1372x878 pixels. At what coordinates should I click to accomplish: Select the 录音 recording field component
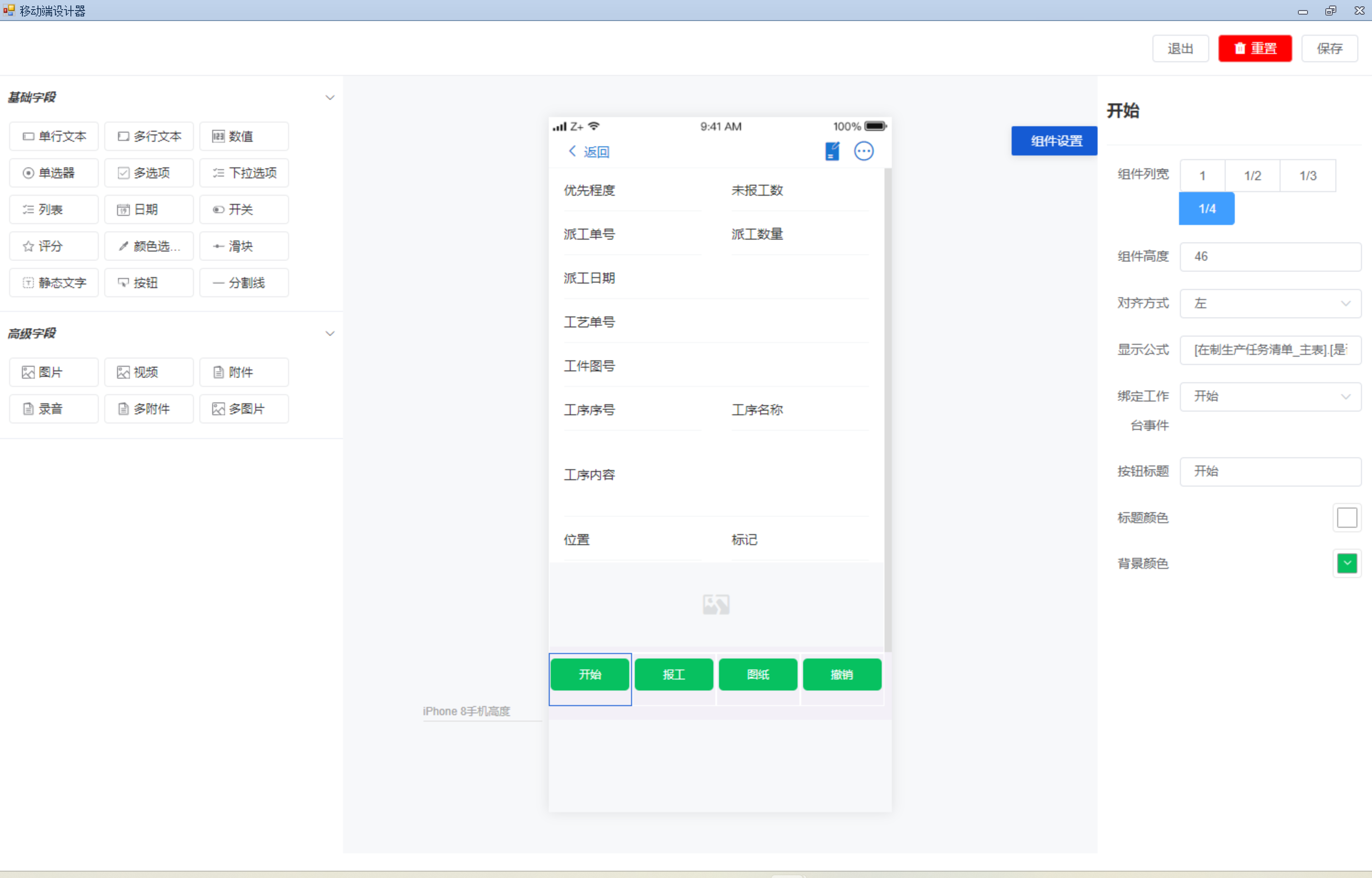(54, 409)
